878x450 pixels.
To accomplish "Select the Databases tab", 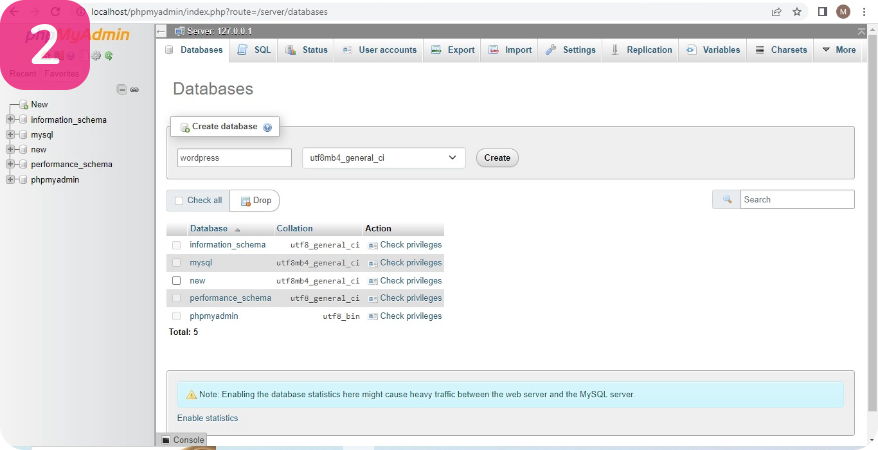I will (x=194, y=50).
